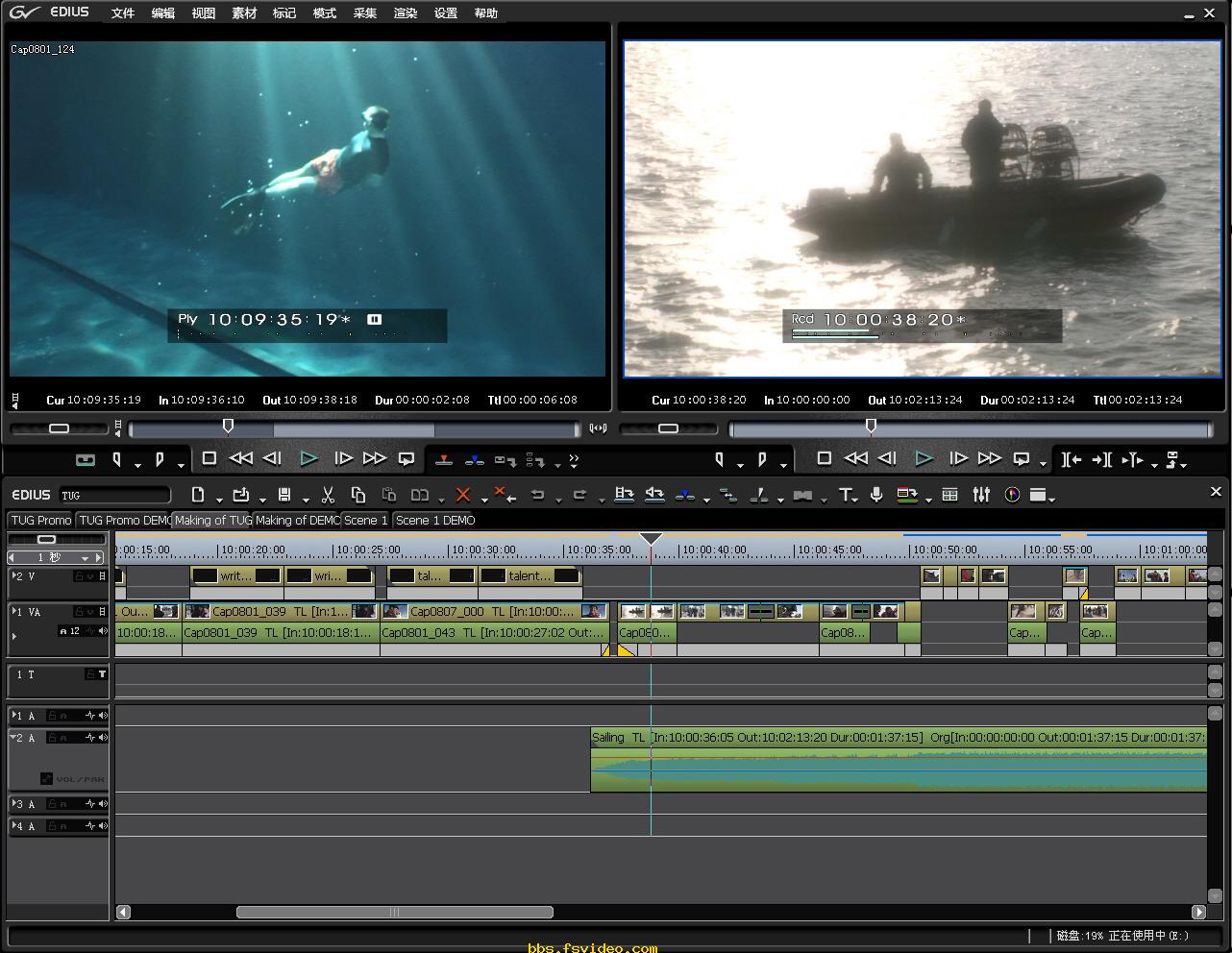
Task: Mute the 2 A audio track
Action: (x=102, y=738)
